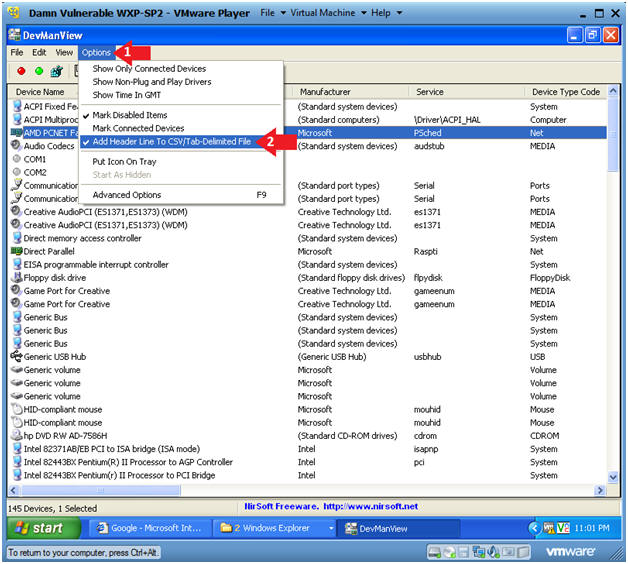The height and width of the screenshot is (564, 628).
Task: Click the VMware hard disk status icon
Action: coord(434,552)
